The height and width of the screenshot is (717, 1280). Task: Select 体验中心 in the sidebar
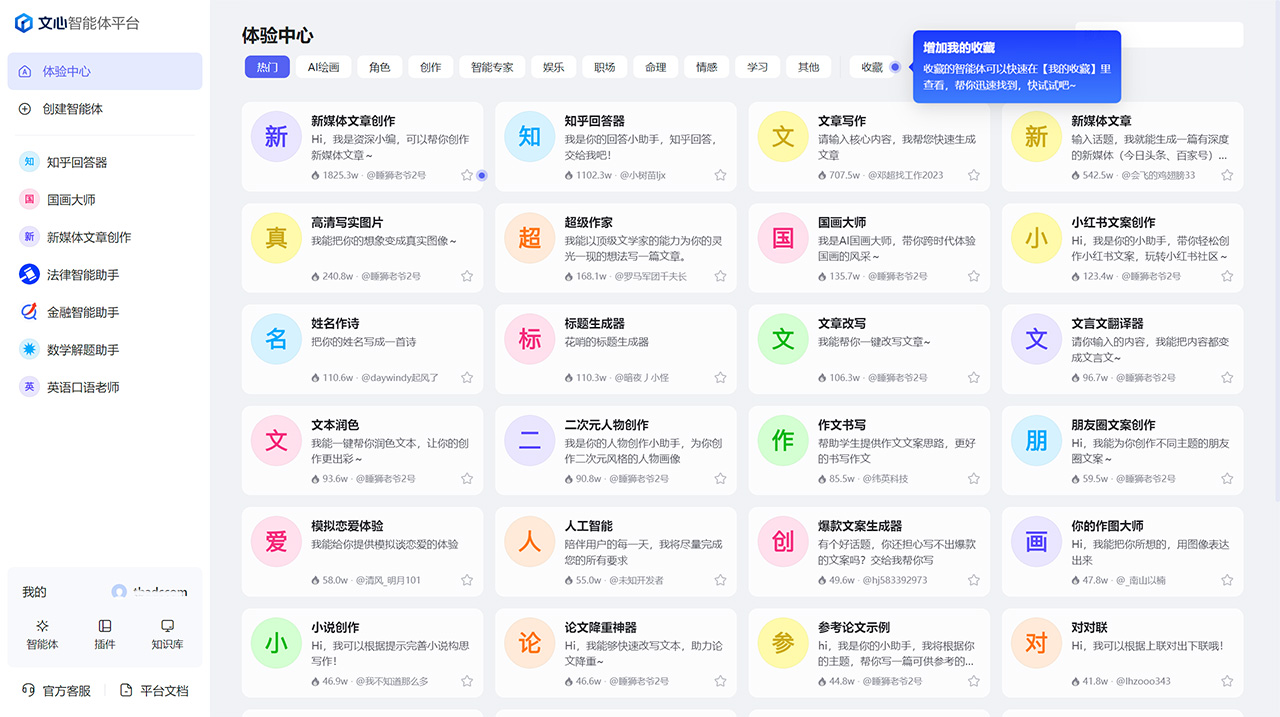coord(75,70)
